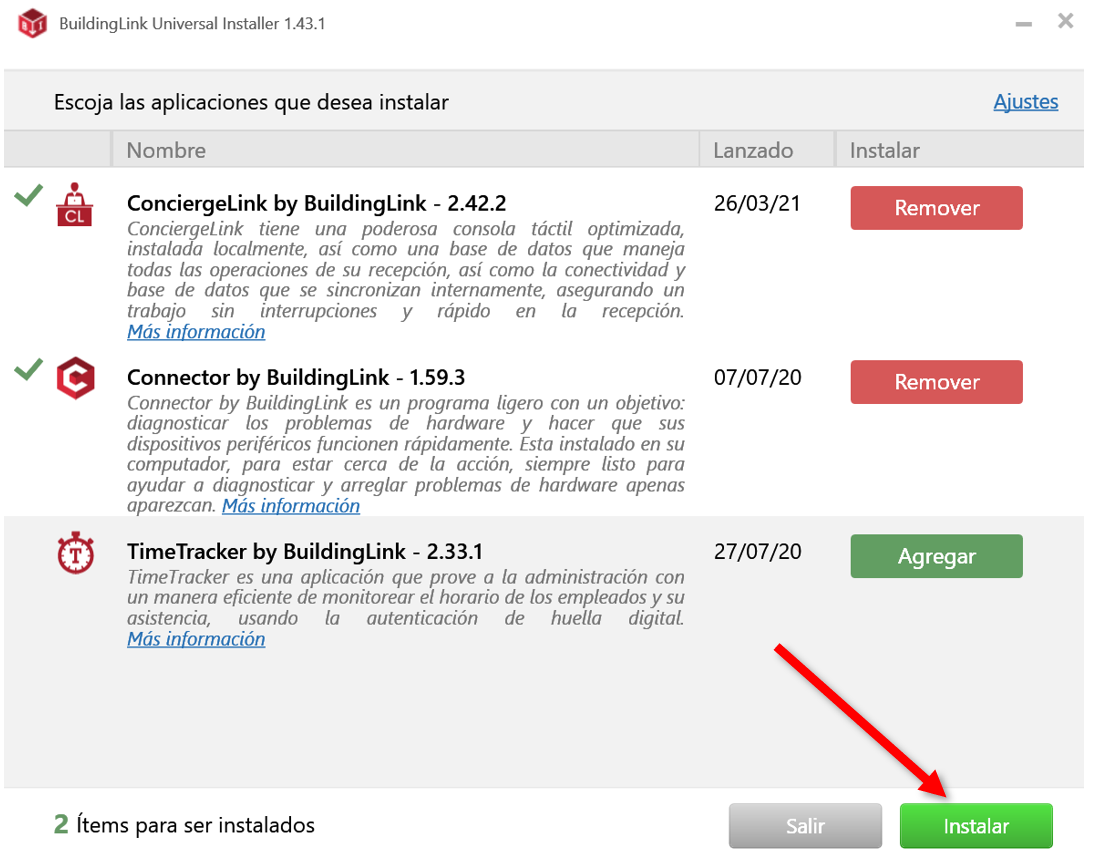
Task: Click the TimeTracker stopwatch icon
Action: (x=75, y=553)
